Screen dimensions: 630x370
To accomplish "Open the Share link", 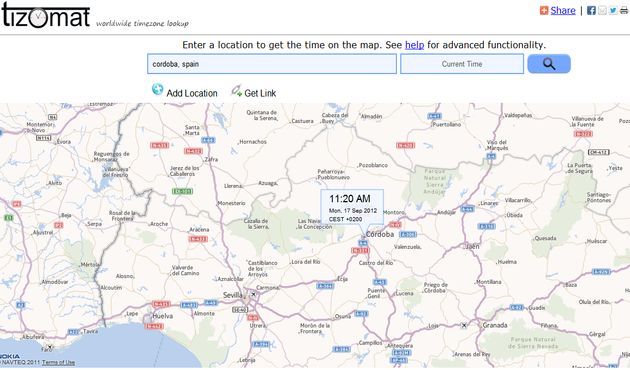I will [x=563, y=10].
